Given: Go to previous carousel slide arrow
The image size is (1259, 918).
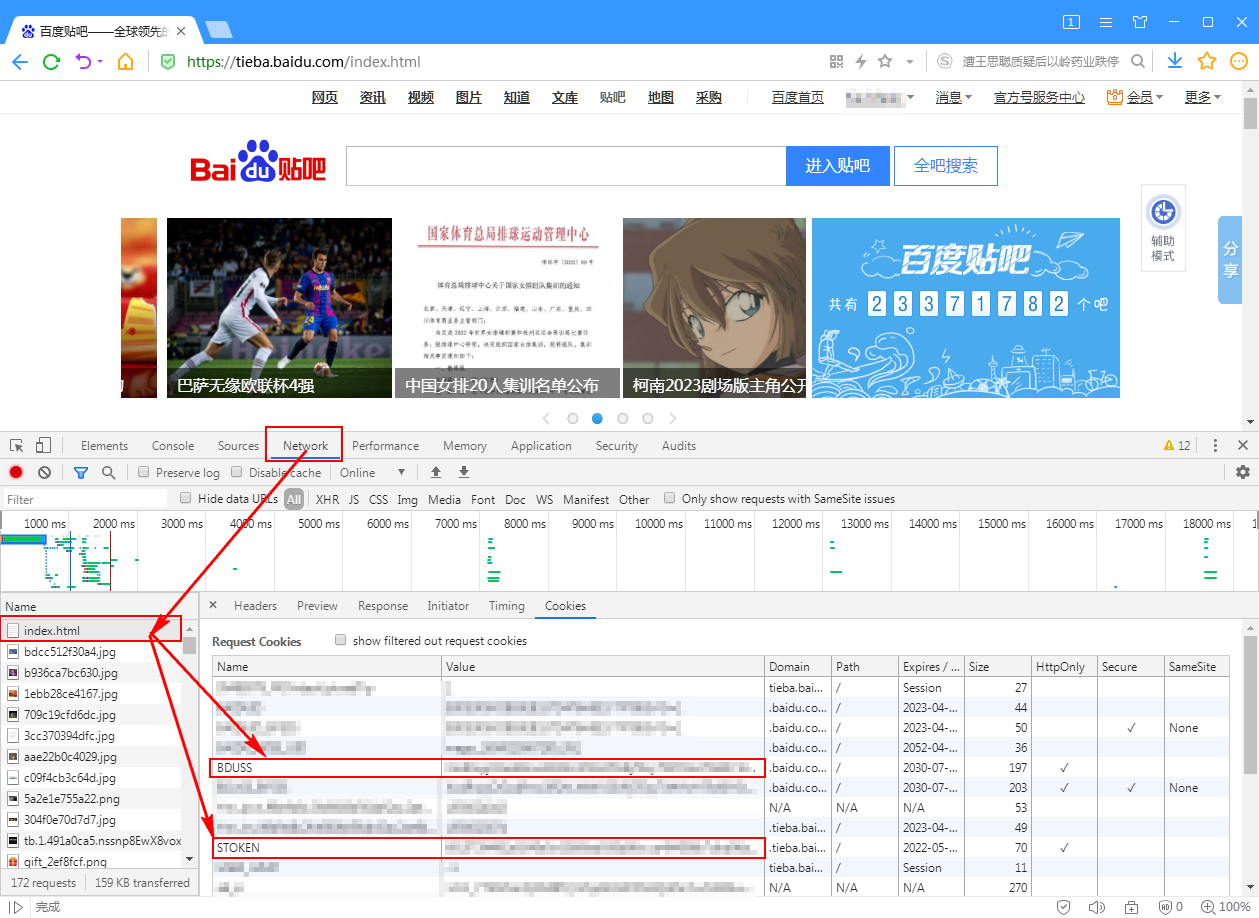Looking at the screenshot, I should pos(546,418).
